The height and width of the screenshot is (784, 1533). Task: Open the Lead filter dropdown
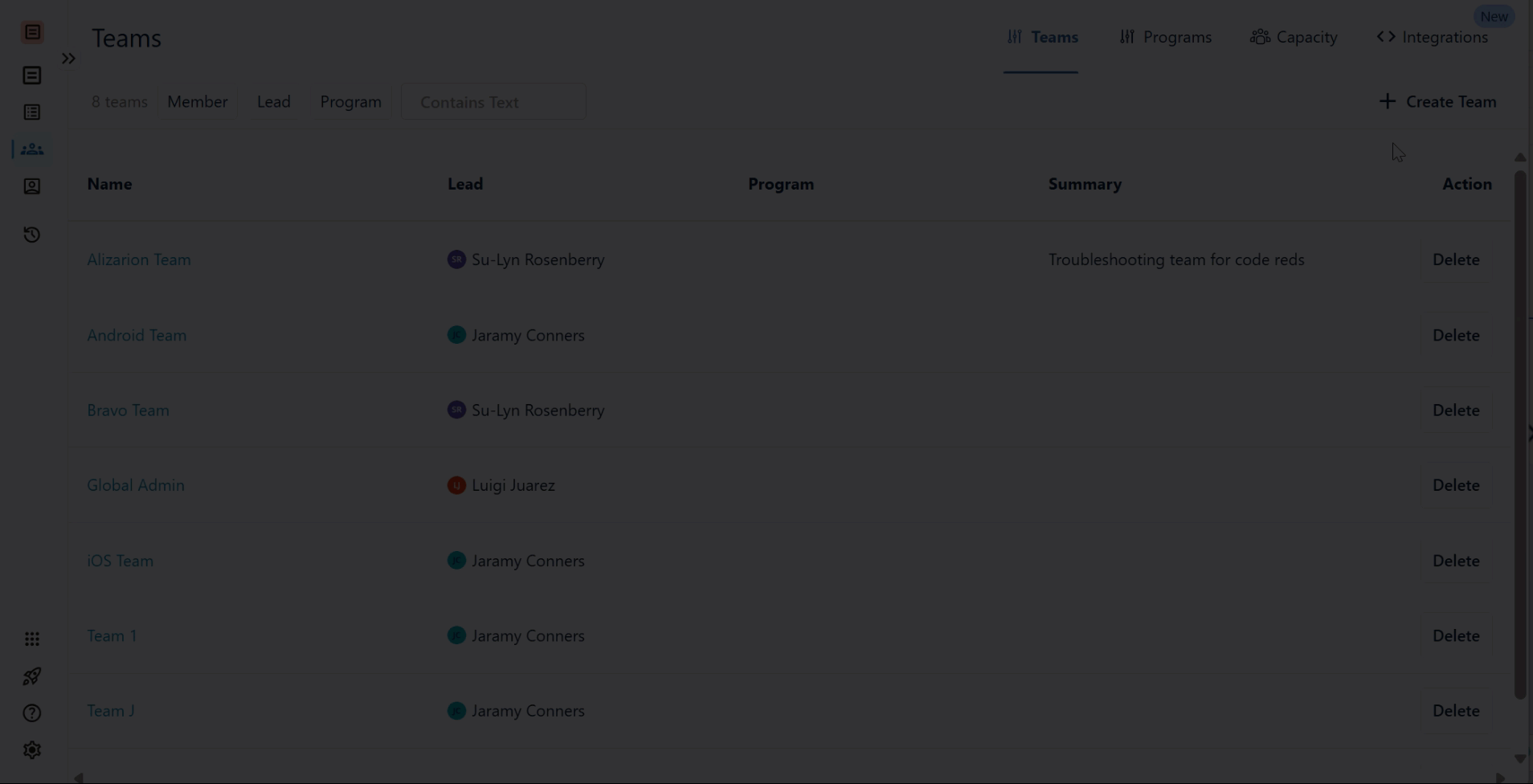pyautogui.click(x=273, y=101)
